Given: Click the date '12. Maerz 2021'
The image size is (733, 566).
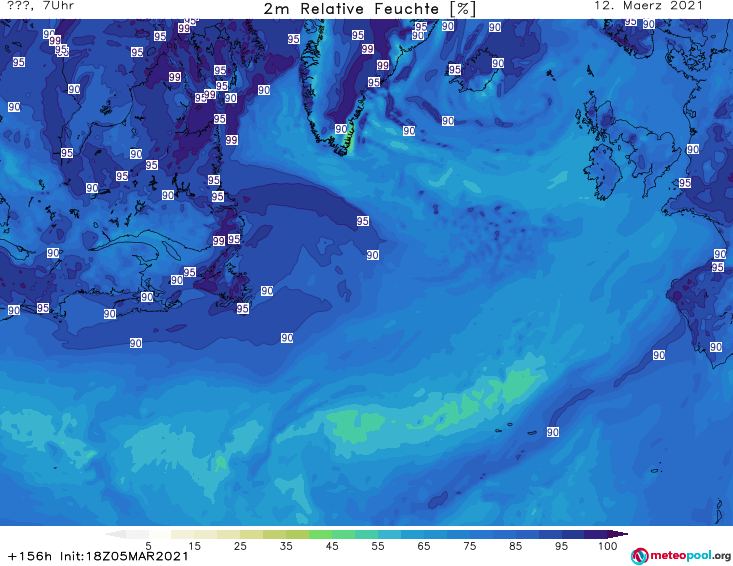Looking at the screenshot, I should point(648,6).
